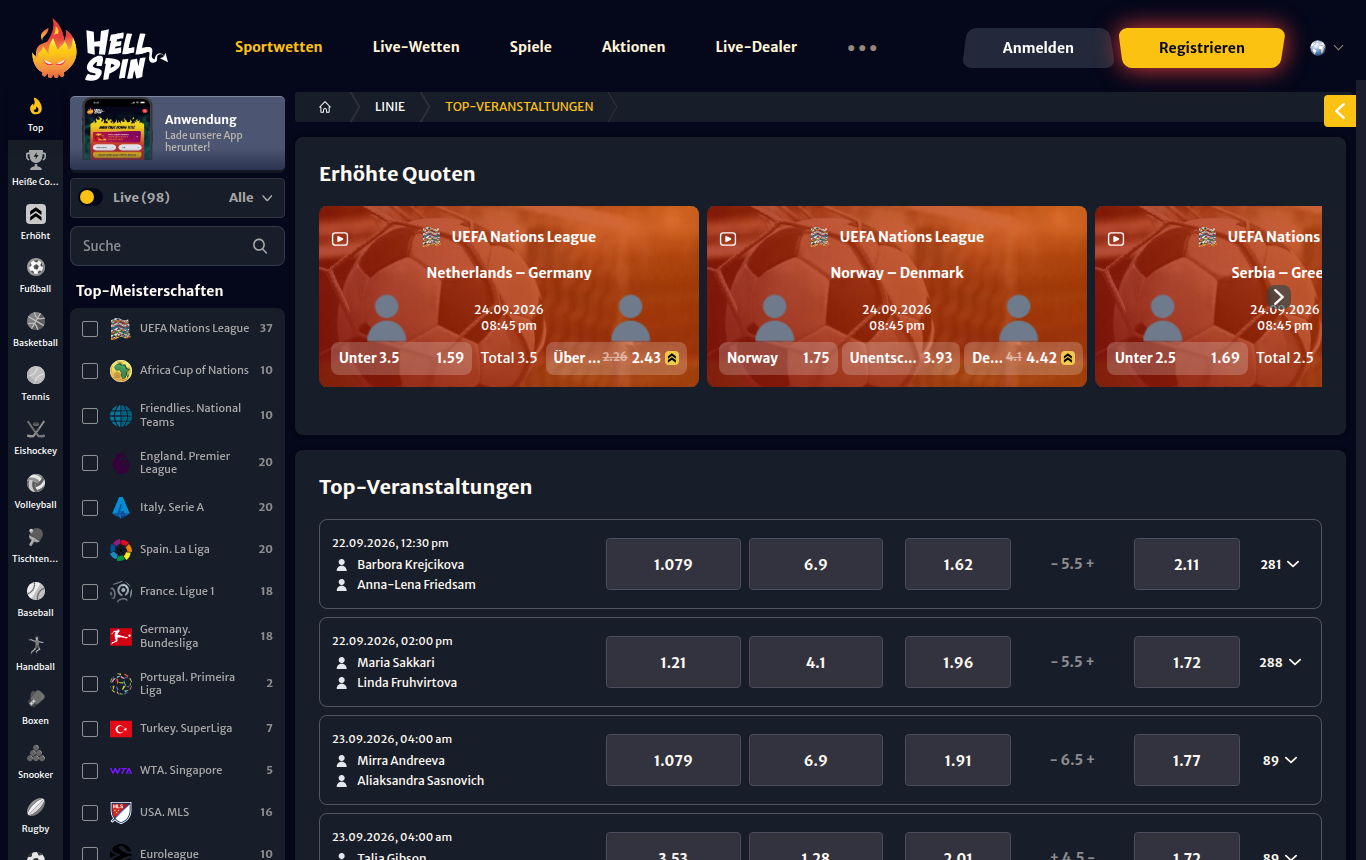
Task: Click the Registrieren button
Action: 1201,48
